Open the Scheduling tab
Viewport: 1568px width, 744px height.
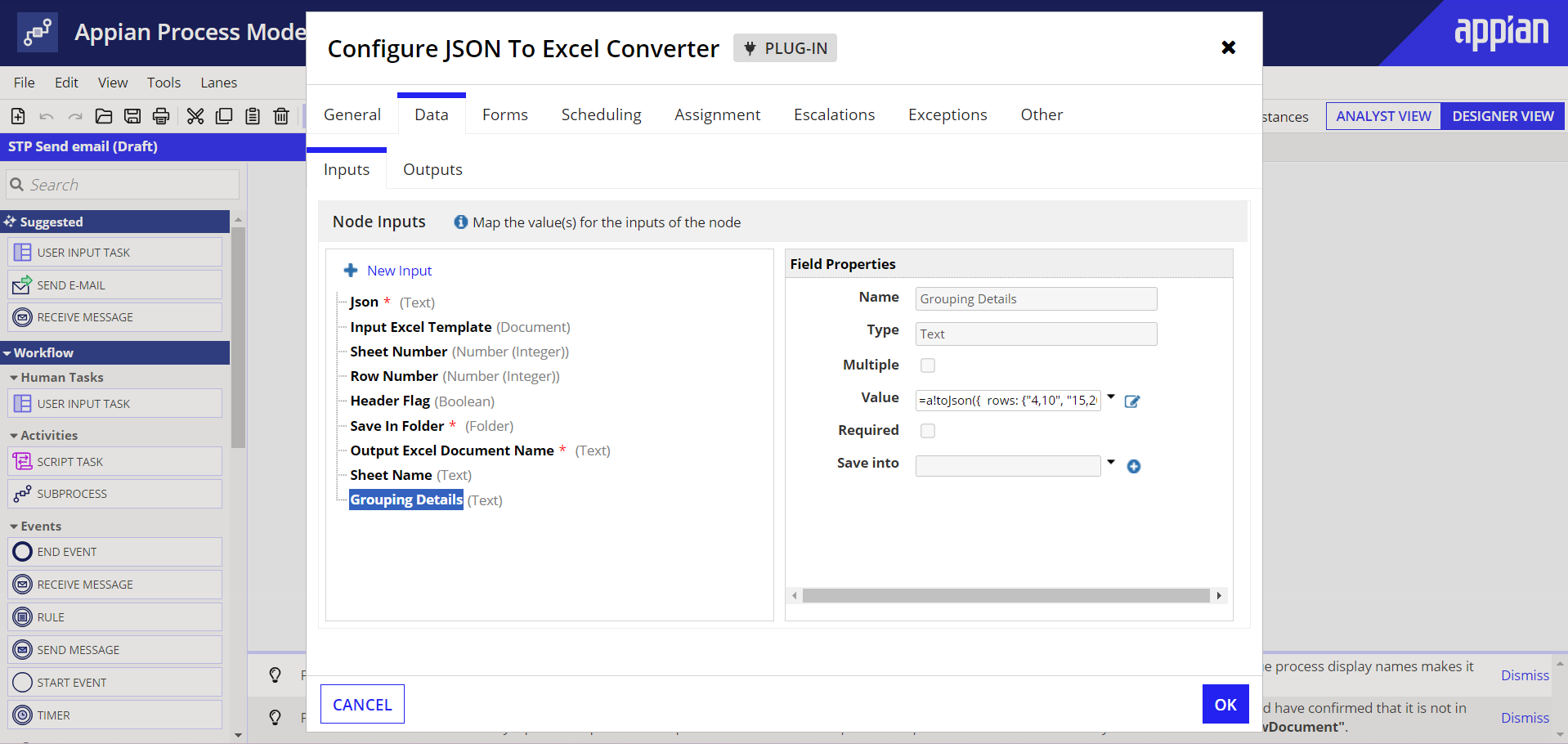pos(601,114)
